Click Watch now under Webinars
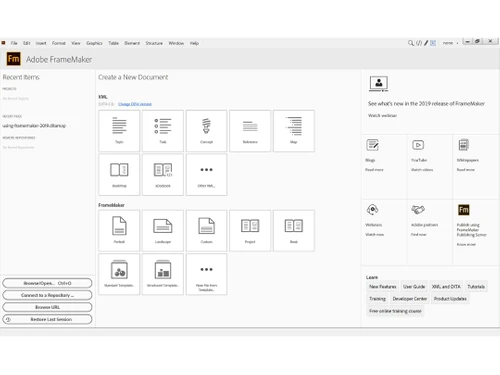 pos(375,234)
